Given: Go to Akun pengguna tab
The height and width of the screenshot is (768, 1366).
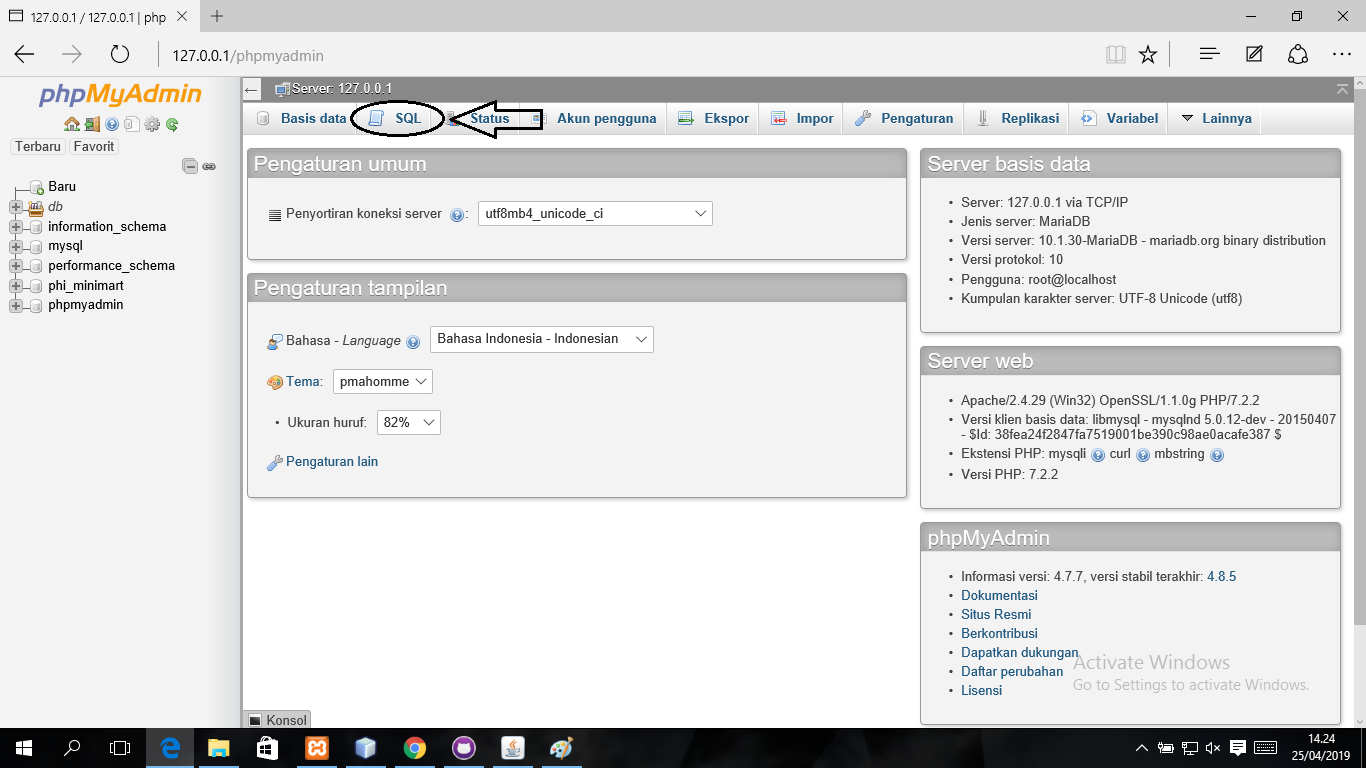Looking at the screenshot, I should point(594,118).
